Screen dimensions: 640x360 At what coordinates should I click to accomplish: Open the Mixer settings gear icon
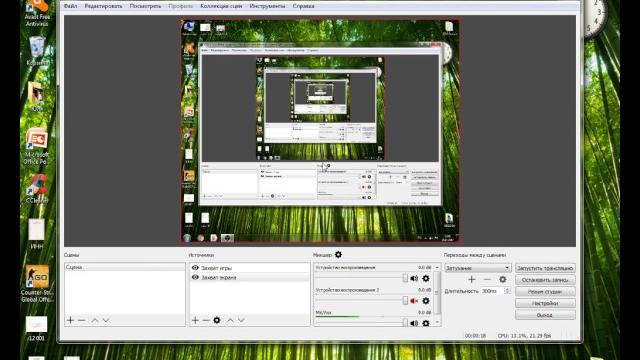point(338,255)
